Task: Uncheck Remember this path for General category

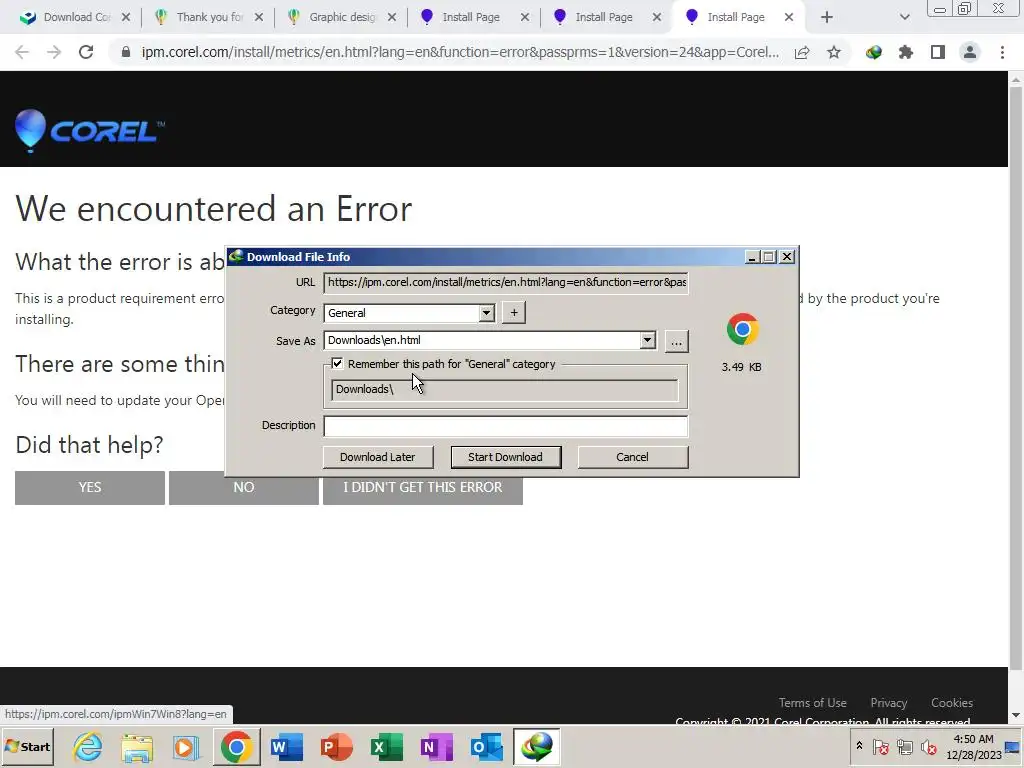Action: (337, 364)
